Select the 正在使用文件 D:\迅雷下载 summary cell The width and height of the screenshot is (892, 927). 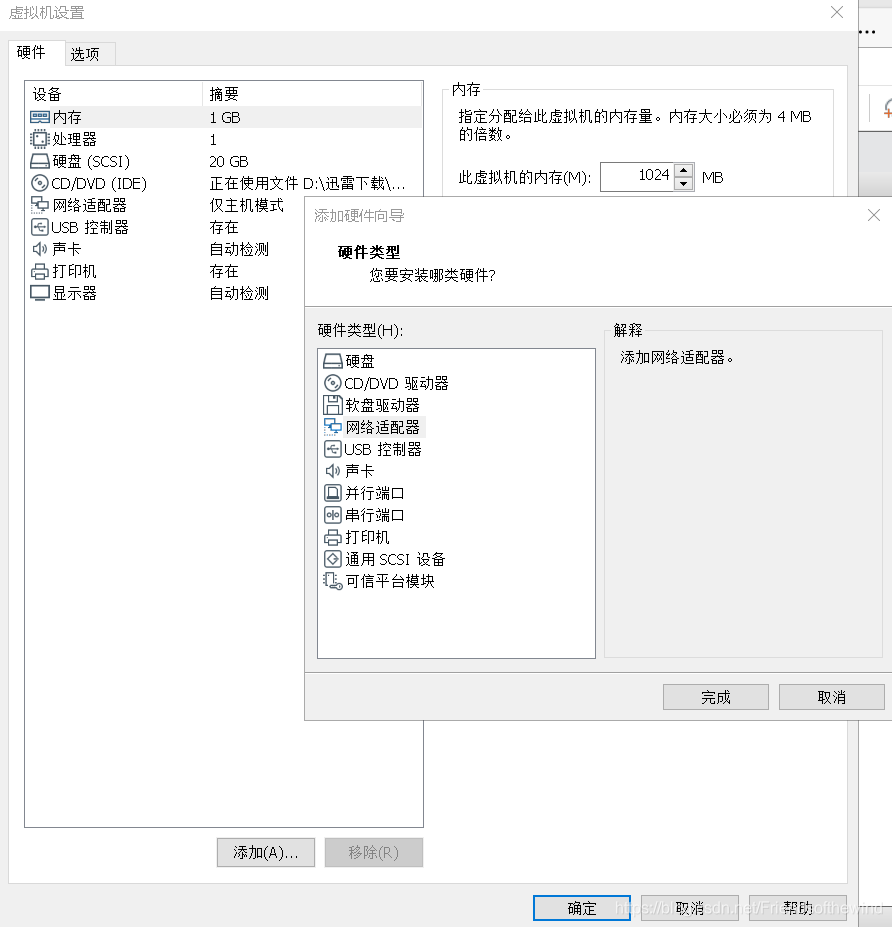(x=307, y=183)
